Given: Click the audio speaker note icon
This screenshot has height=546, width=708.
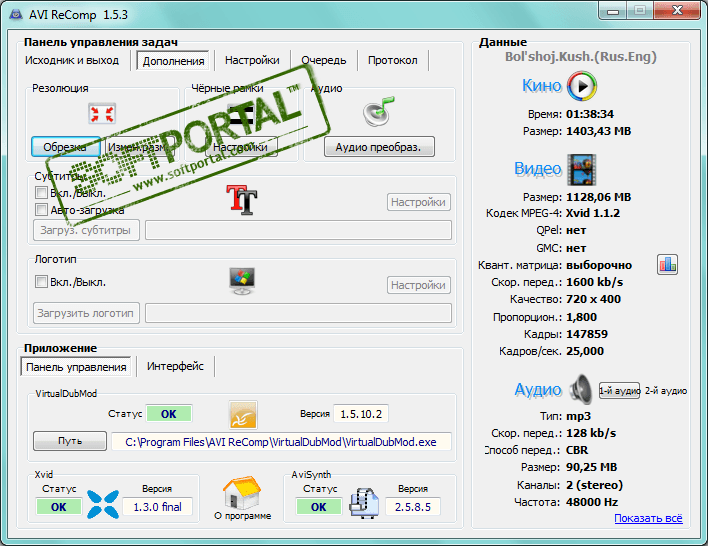Looking at the screenshot, I should (x=378, y=111).
